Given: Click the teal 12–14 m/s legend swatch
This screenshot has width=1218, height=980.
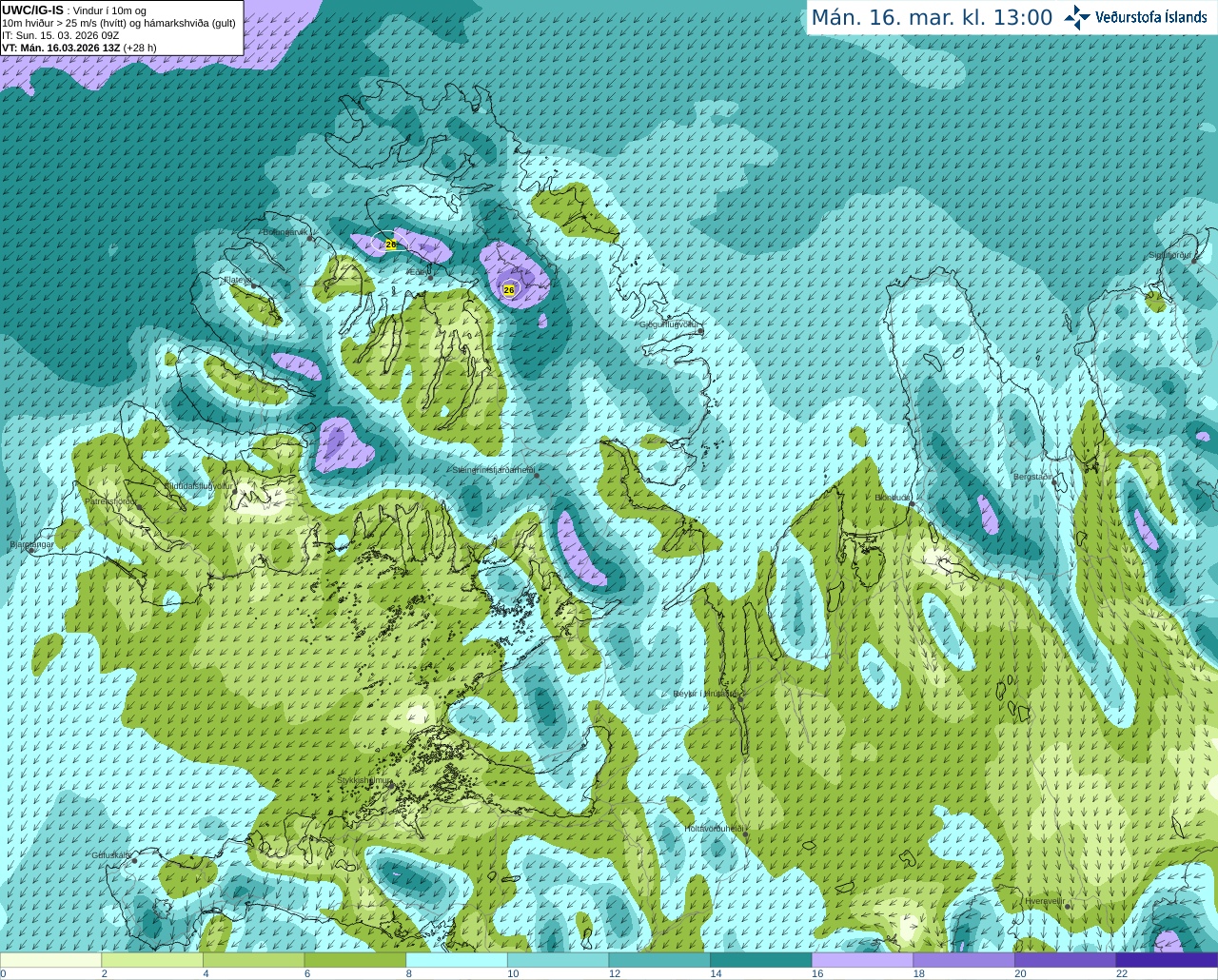Looking at the screenshot, I should pyautogui.click(x=659, y=960).
